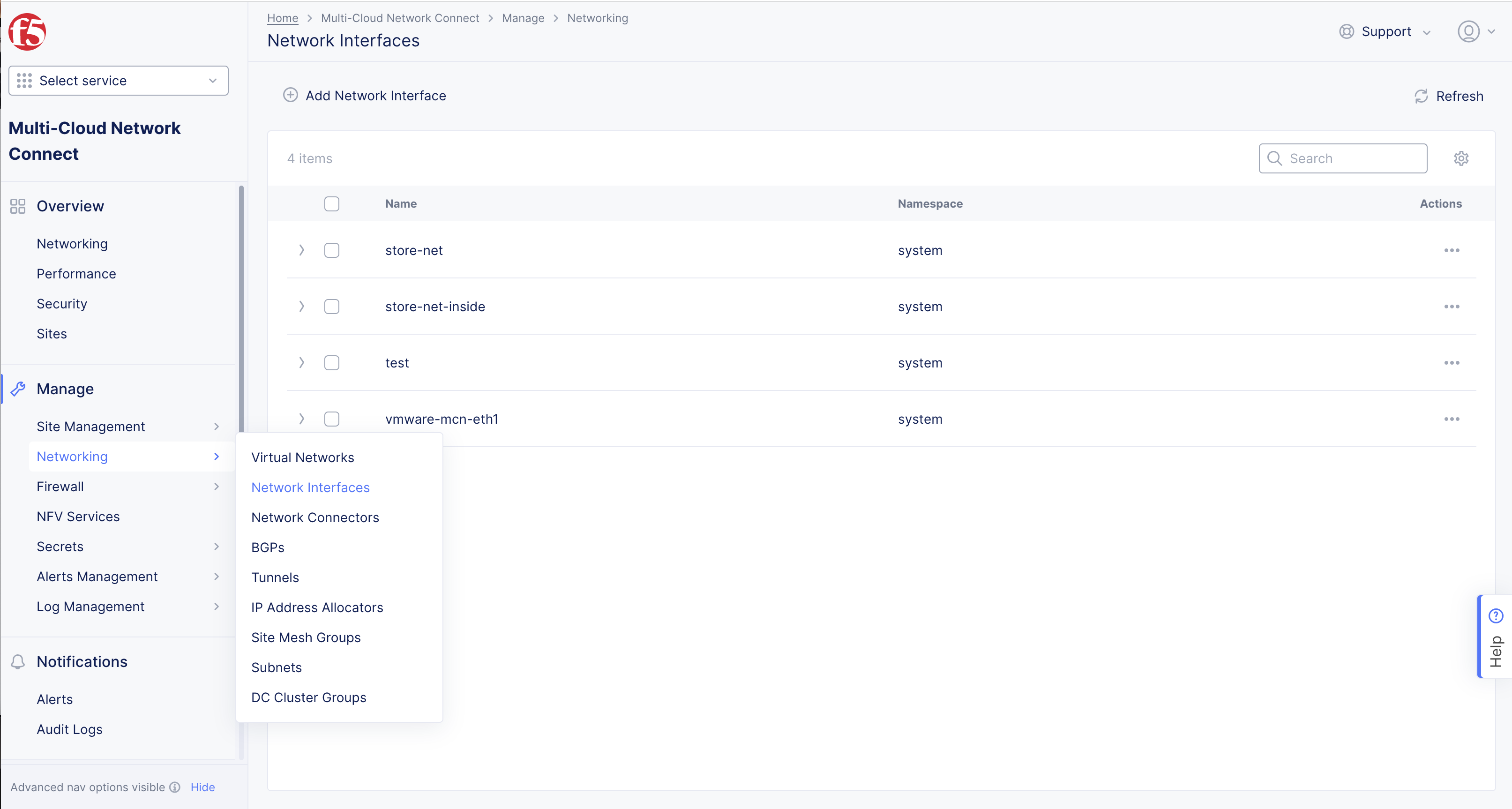Click the user account avatar icon
1512x809 pixels.
(1468, 32)
